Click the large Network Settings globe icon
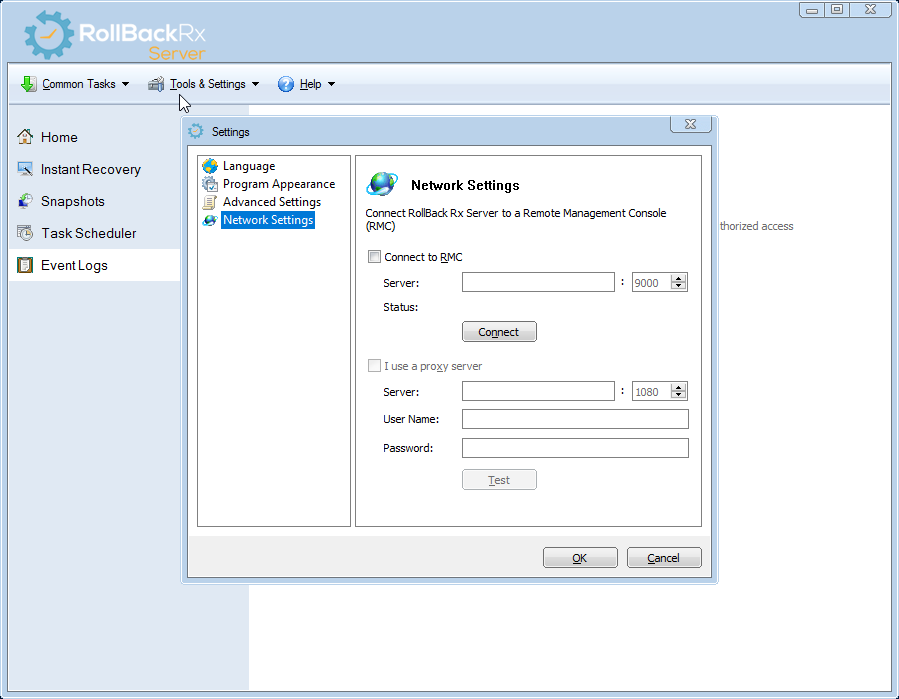899x699 pixels. point(382,184)
